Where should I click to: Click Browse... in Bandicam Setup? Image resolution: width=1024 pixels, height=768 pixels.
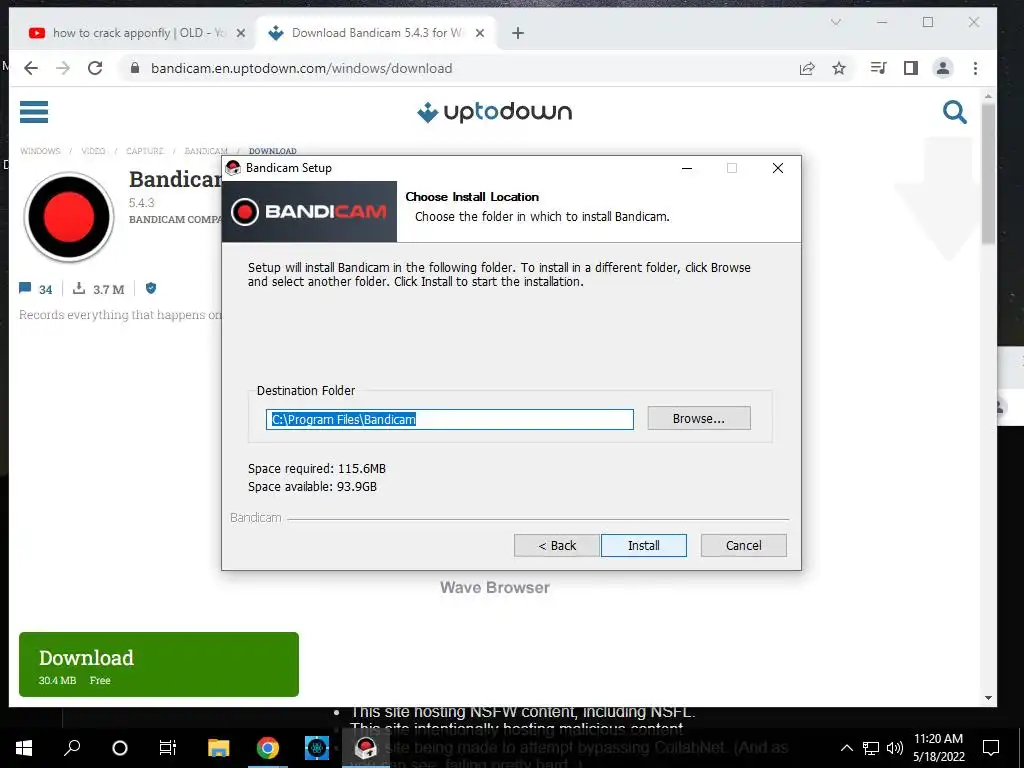699,419
